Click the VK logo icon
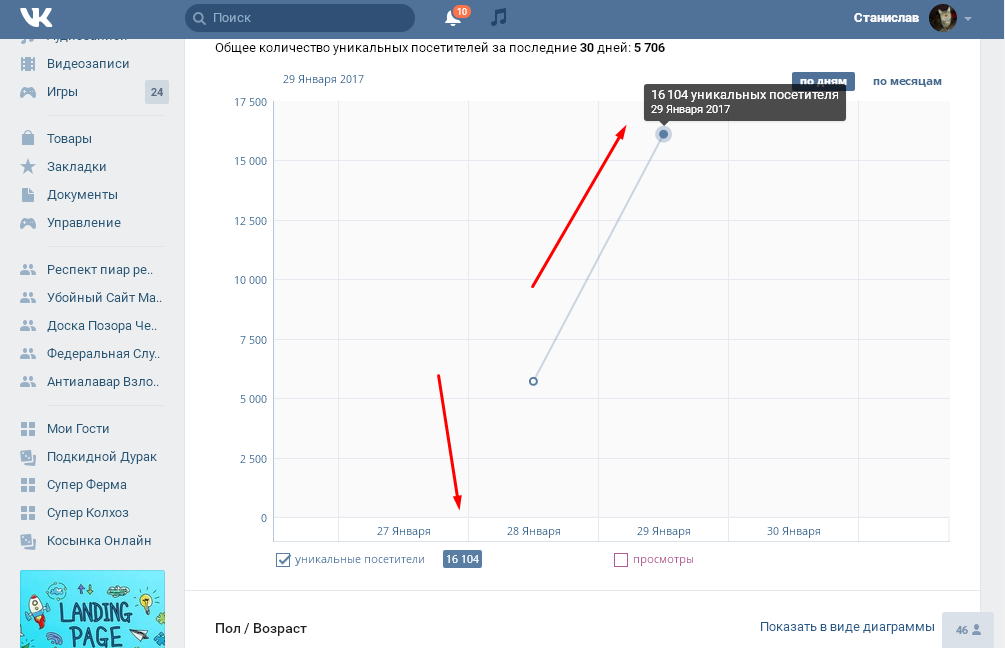This screenshot has height=648, width=1005. (35, 17)
